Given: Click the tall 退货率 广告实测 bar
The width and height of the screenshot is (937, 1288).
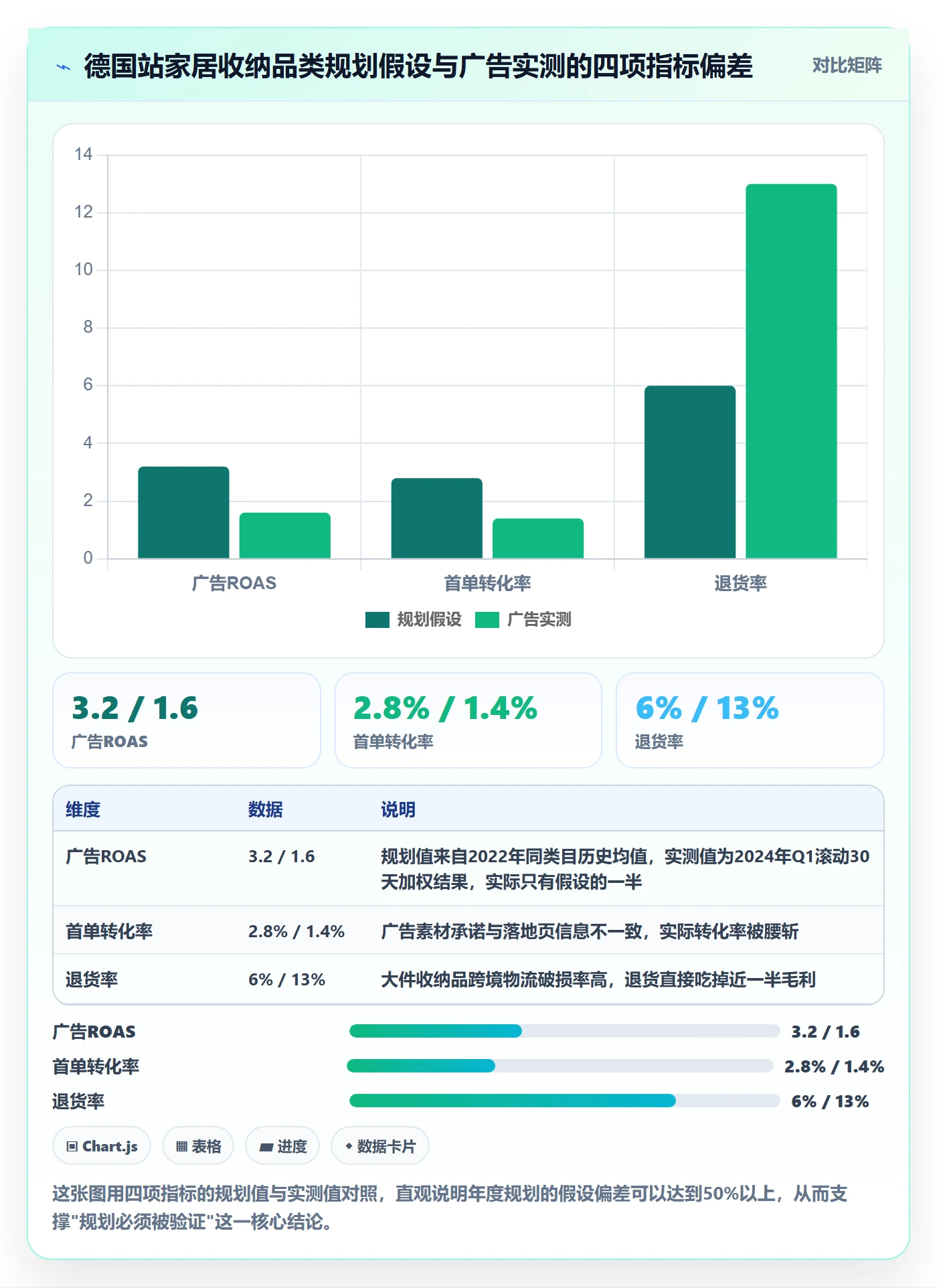Looking at the screenshot, I should pyautogui.click(x=791, y=371).
